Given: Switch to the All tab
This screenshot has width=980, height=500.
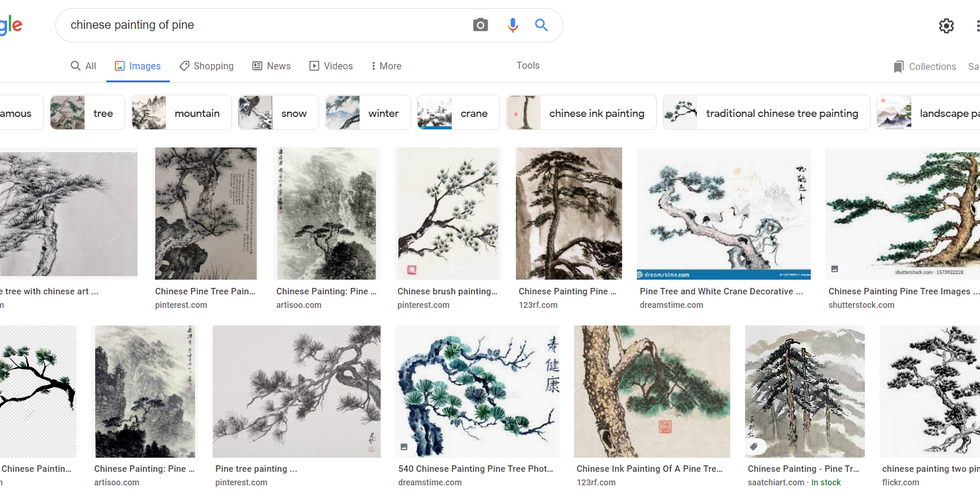Looking at the screenshot, I should (84, 66).
